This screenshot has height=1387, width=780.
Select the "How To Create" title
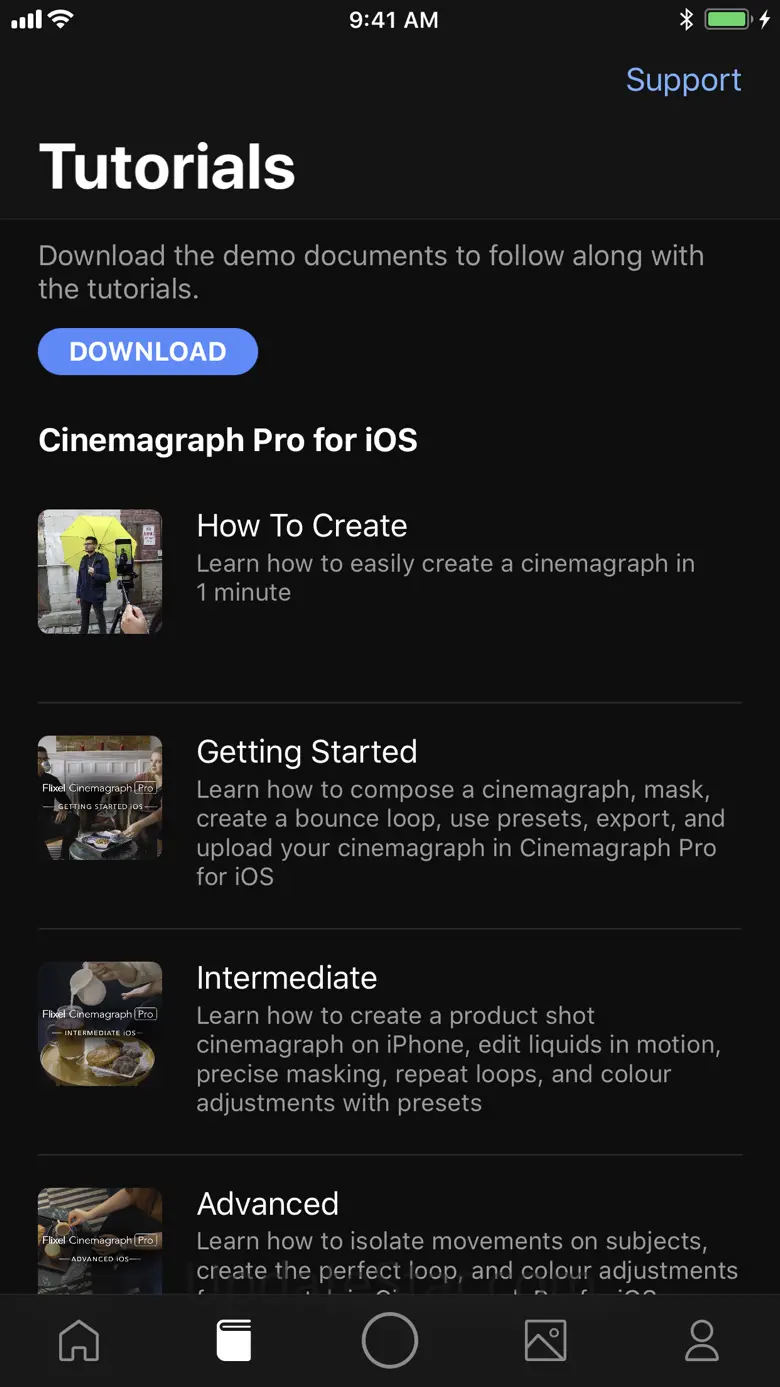[302, 526]
